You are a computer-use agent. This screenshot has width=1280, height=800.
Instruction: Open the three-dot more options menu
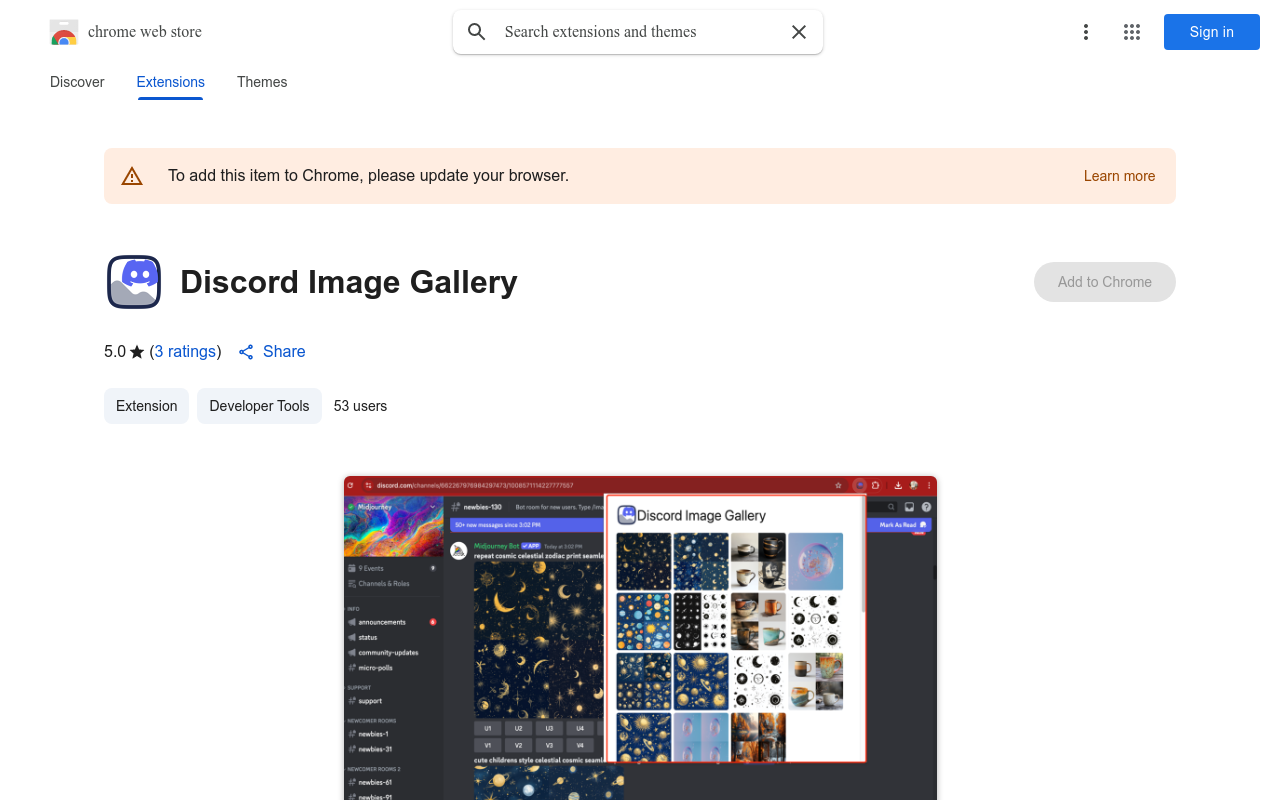[x=1086, y=32]
